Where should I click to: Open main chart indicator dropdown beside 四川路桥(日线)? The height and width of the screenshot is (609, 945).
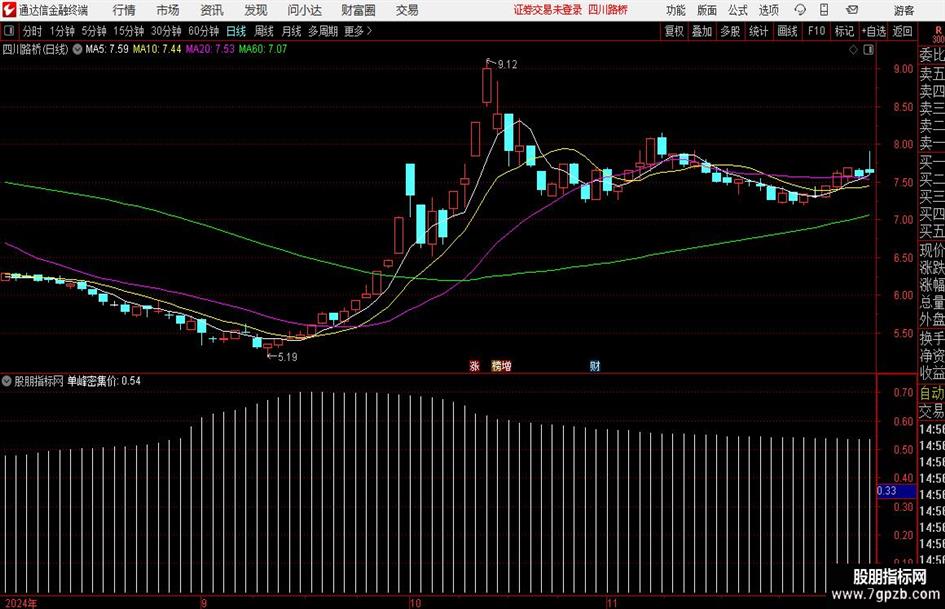(77, 49)
